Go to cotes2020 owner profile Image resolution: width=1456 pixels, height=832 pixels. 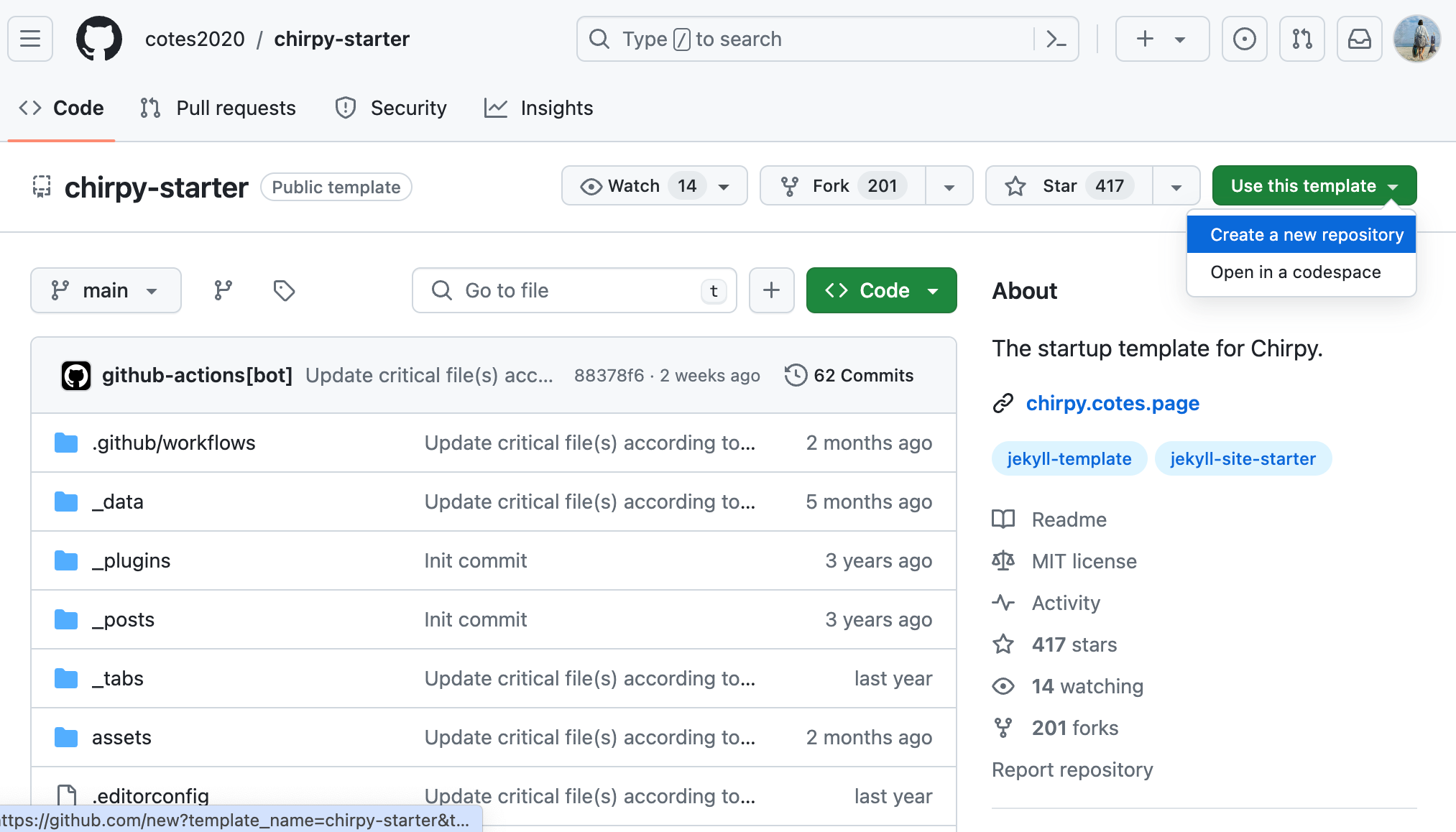[195, 39]
